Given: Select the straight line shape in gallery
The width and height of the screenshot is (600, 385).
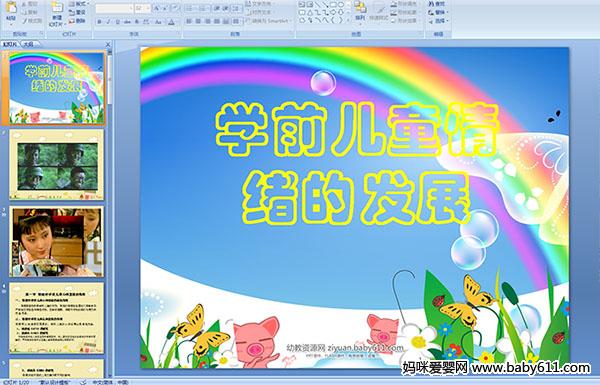Looking at the screenshot, I should pyautogui.click(x=318, y=5).
